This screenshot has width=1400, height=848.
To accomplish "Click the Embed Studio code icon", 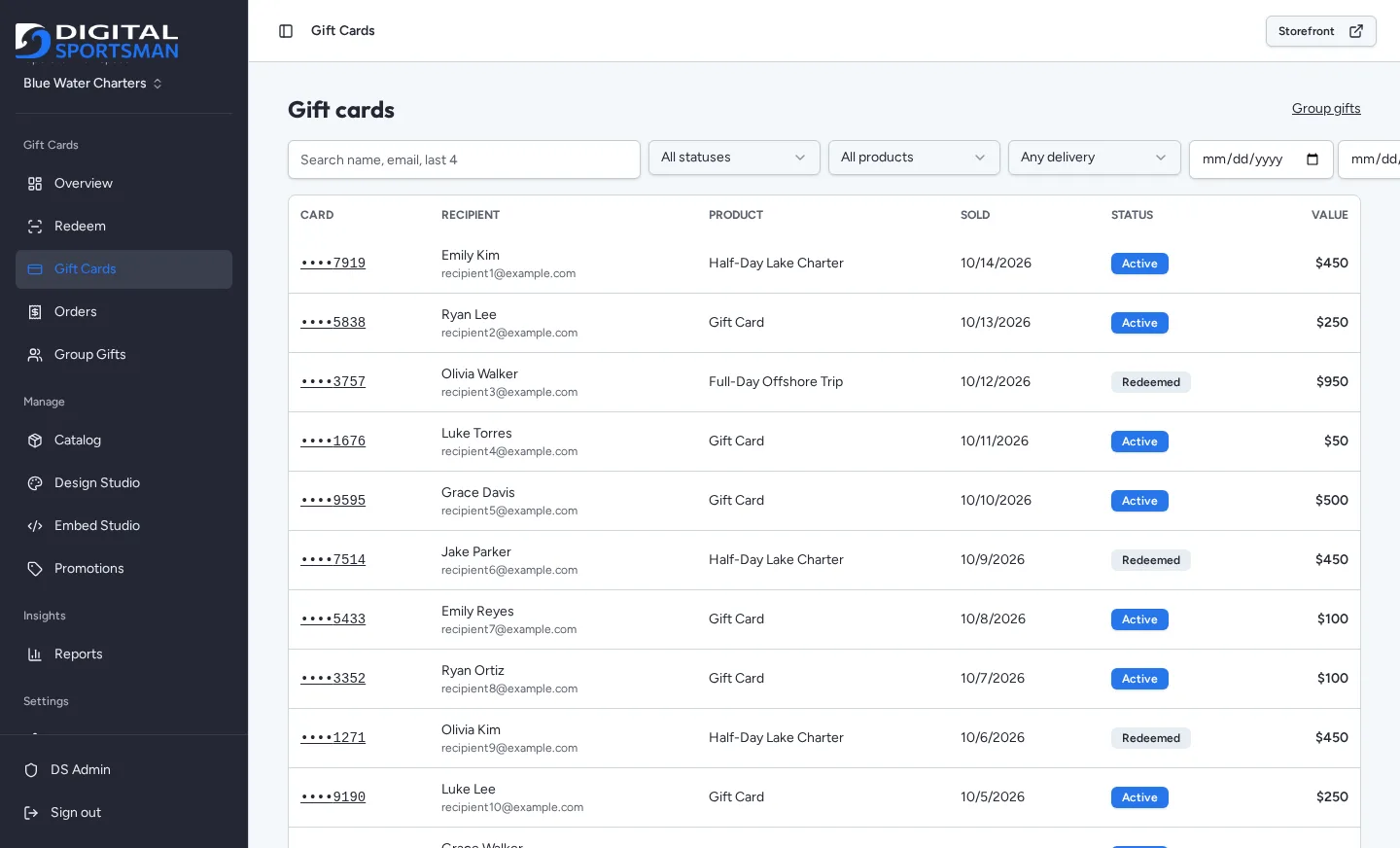I will tap(35, 526).
